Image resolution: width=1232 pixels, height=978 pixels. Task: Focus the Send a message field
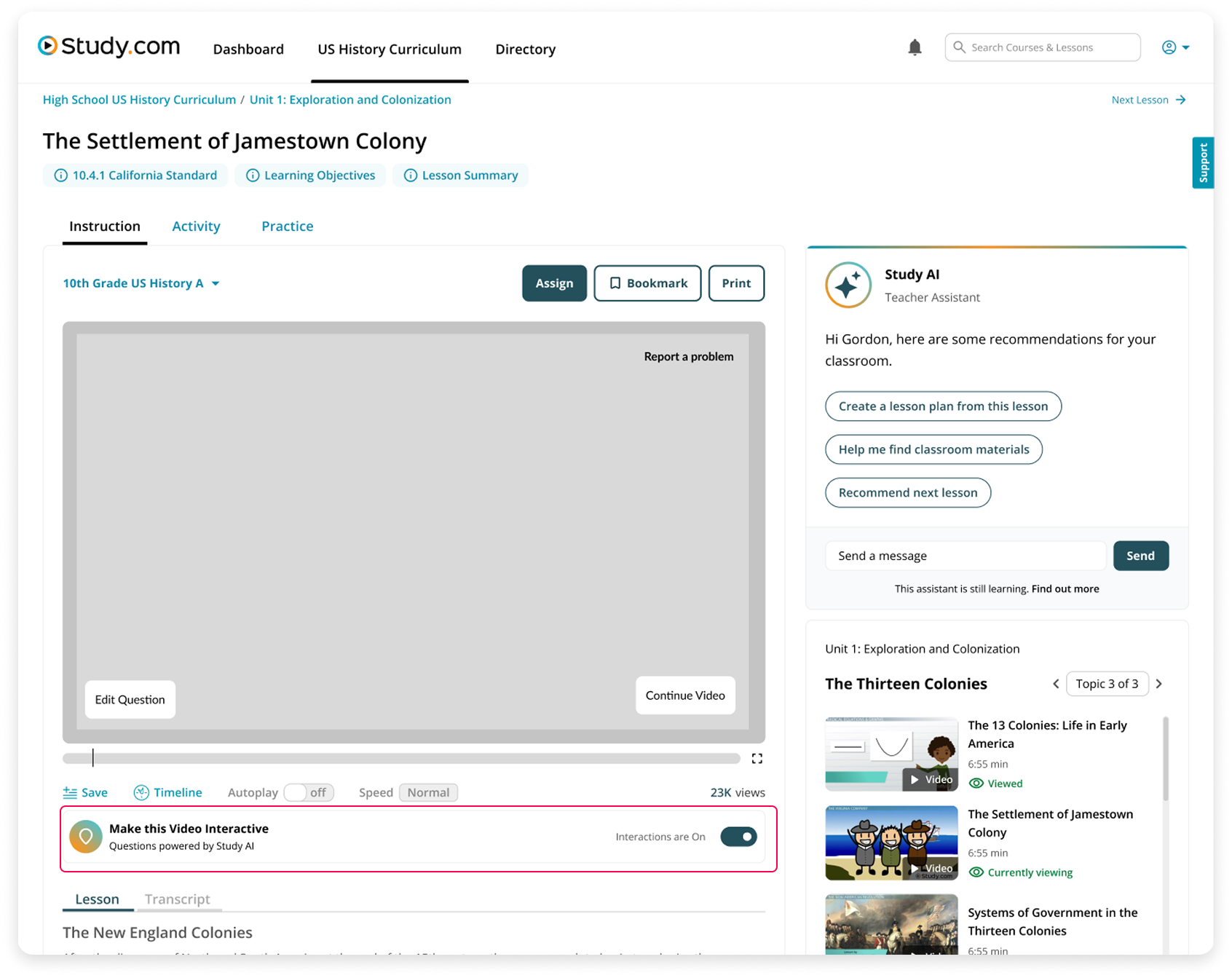point(966,556)
